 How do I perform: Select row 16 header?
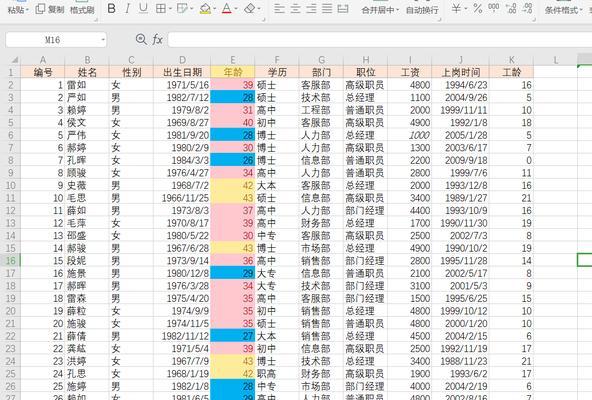click(11, 261)
